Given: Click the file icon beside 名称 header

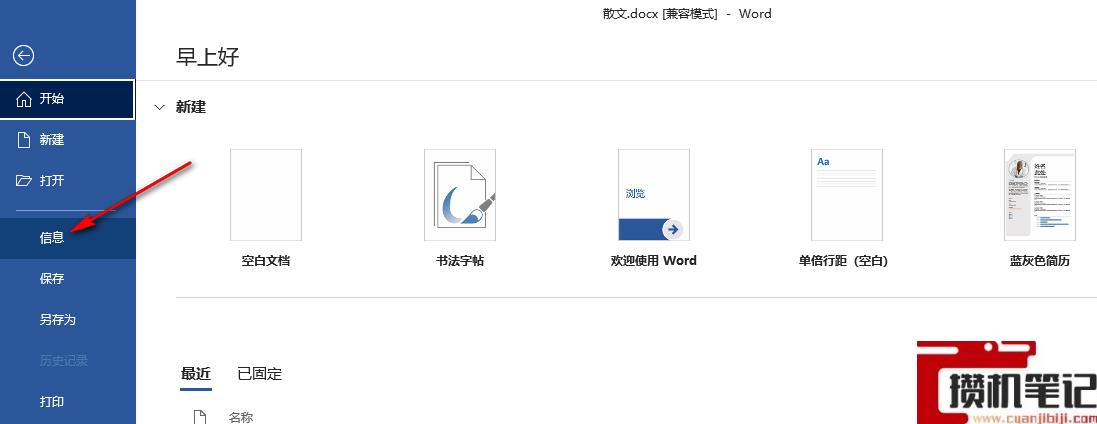Looking at the screenshot, I should [199, 417].
